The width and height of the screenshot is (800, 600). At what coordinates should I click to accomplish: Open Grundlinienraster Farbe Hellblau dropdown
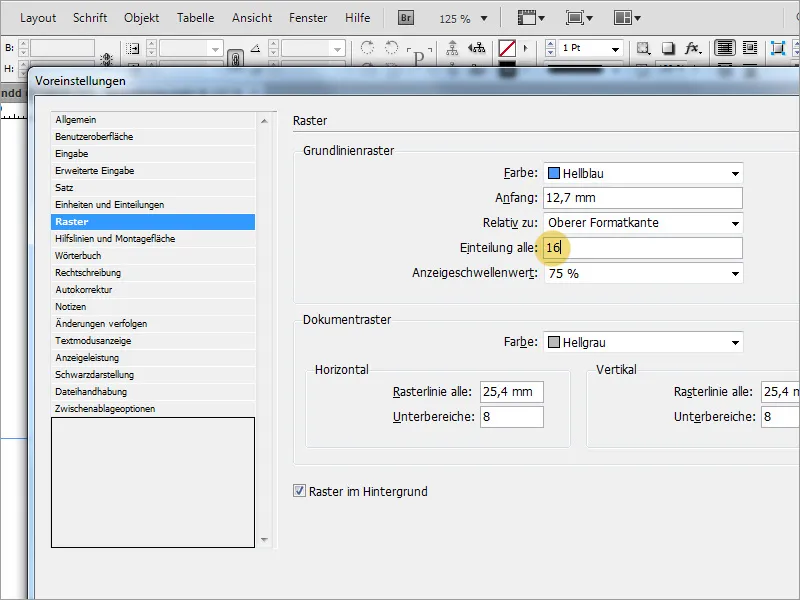[643, 173]
